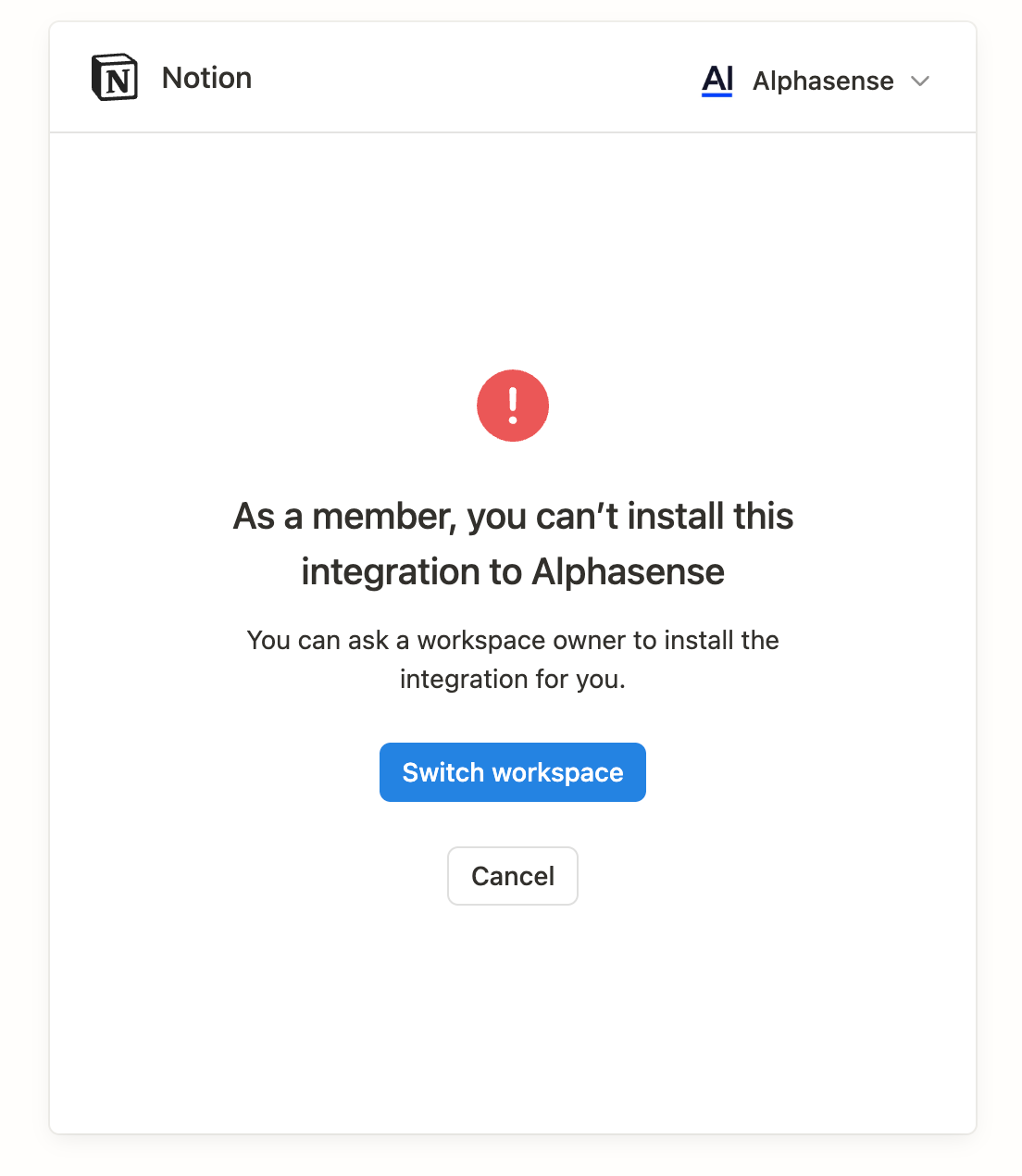Viewport: 1022px width, 1176px height.
Task: Click the word "Switch" on the blue button
Action: point(442,772)
